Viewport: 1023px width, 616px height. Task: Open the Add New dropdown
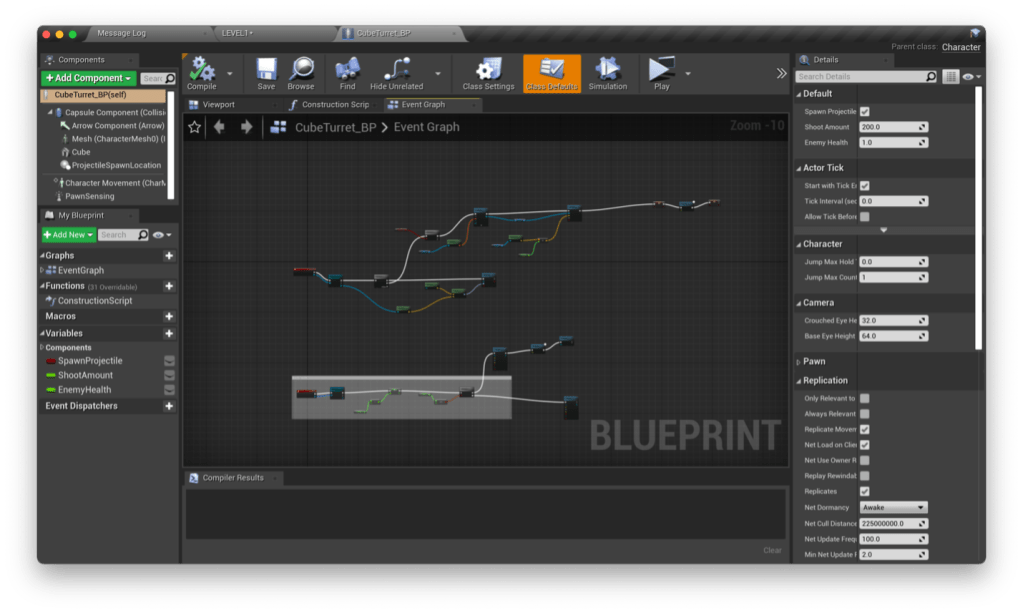click(69, 235)
